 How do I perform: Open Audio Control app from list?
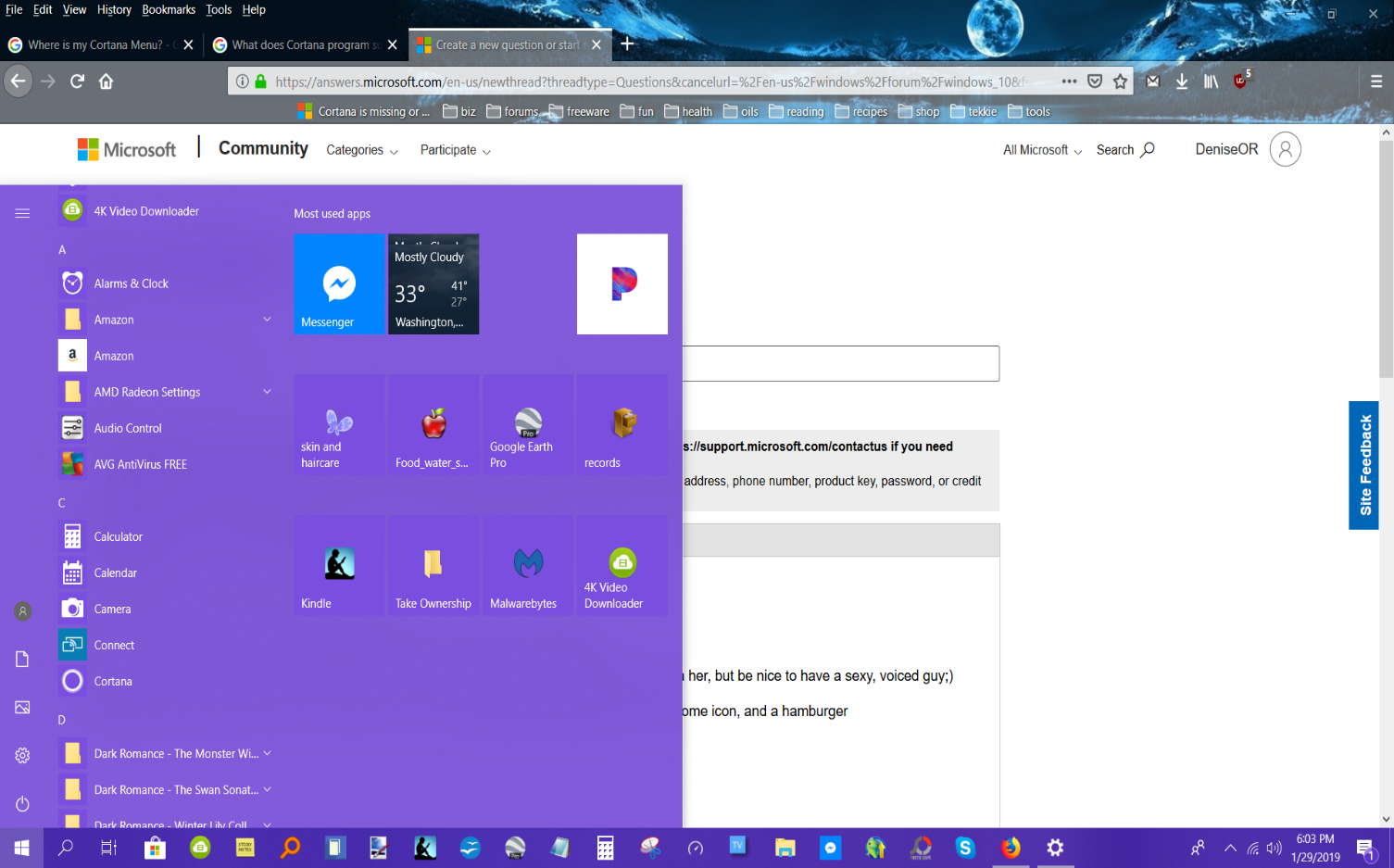click(167, 428)
